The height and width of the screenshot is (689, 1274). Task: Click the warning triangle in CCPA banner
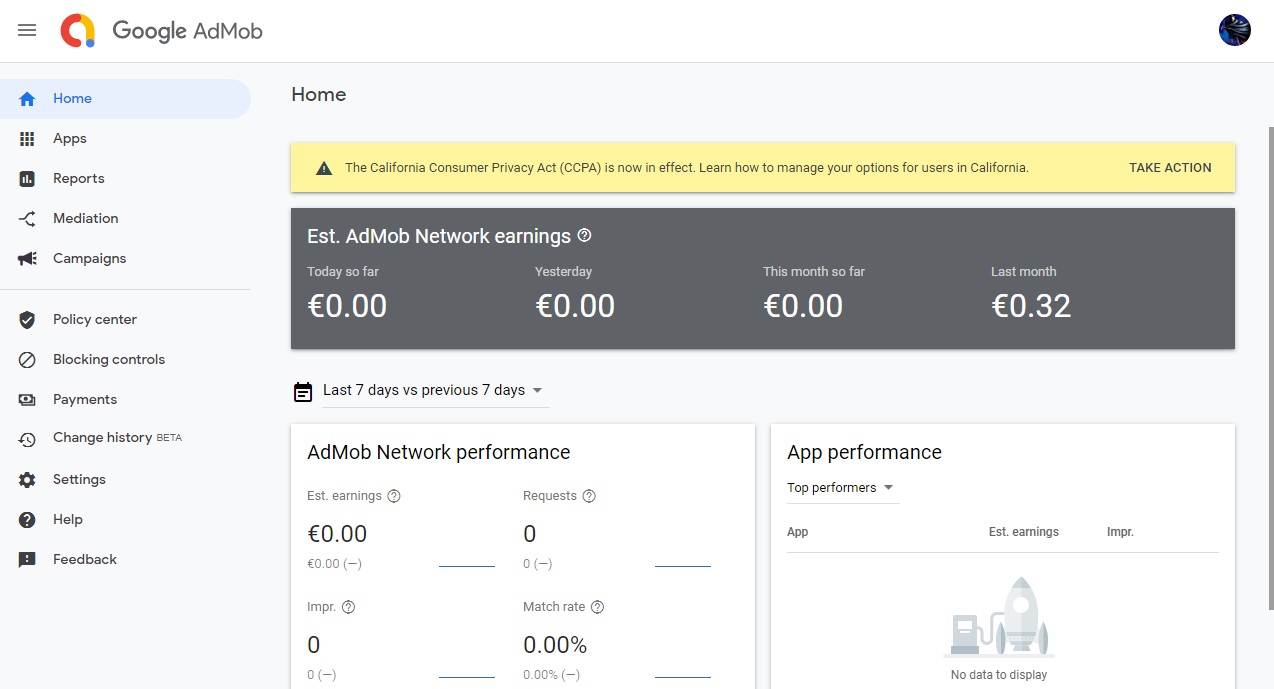[324, 168]
